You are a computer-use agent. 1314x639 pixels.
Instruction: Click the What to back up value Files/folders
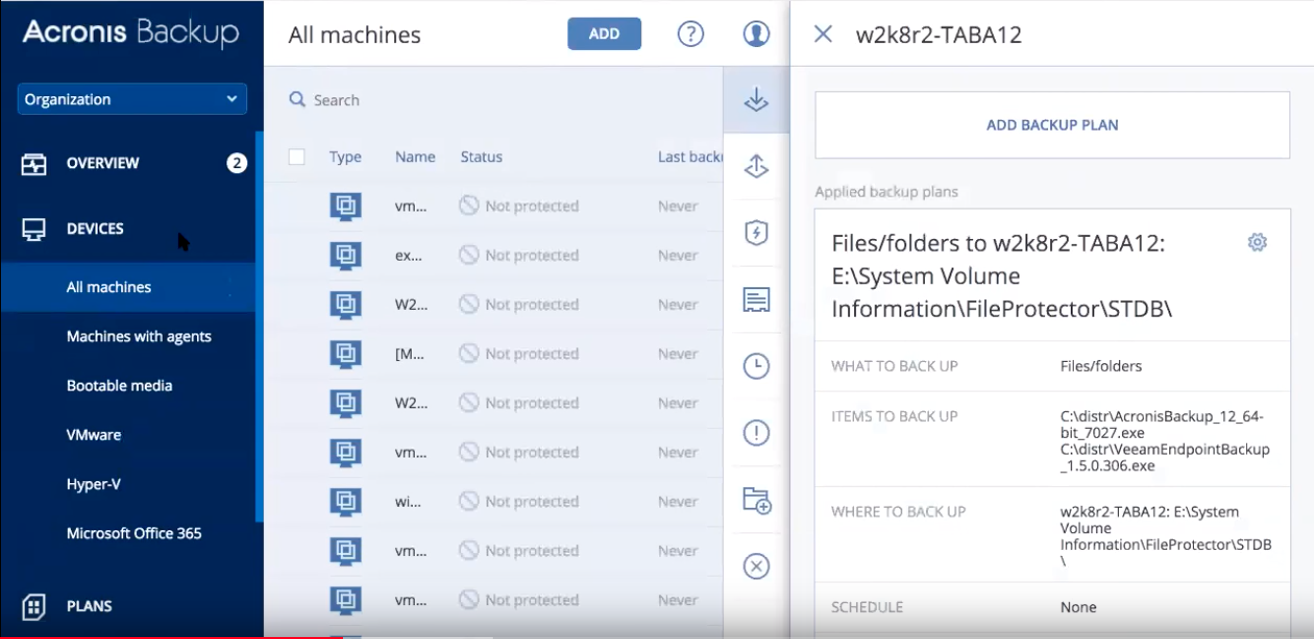point(1101,366)
